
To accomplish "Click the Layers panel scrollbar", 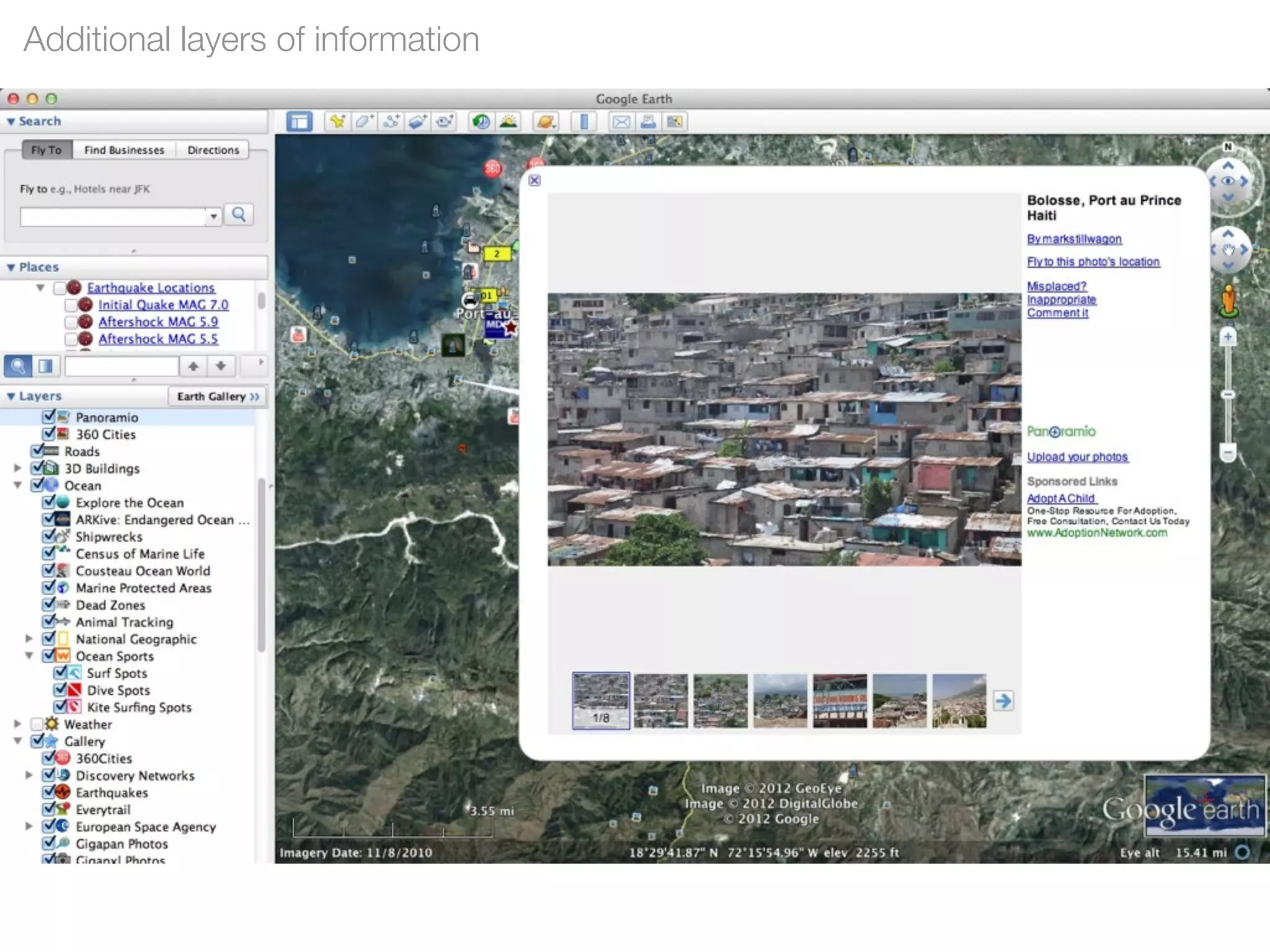I will [x=262, y=564].
